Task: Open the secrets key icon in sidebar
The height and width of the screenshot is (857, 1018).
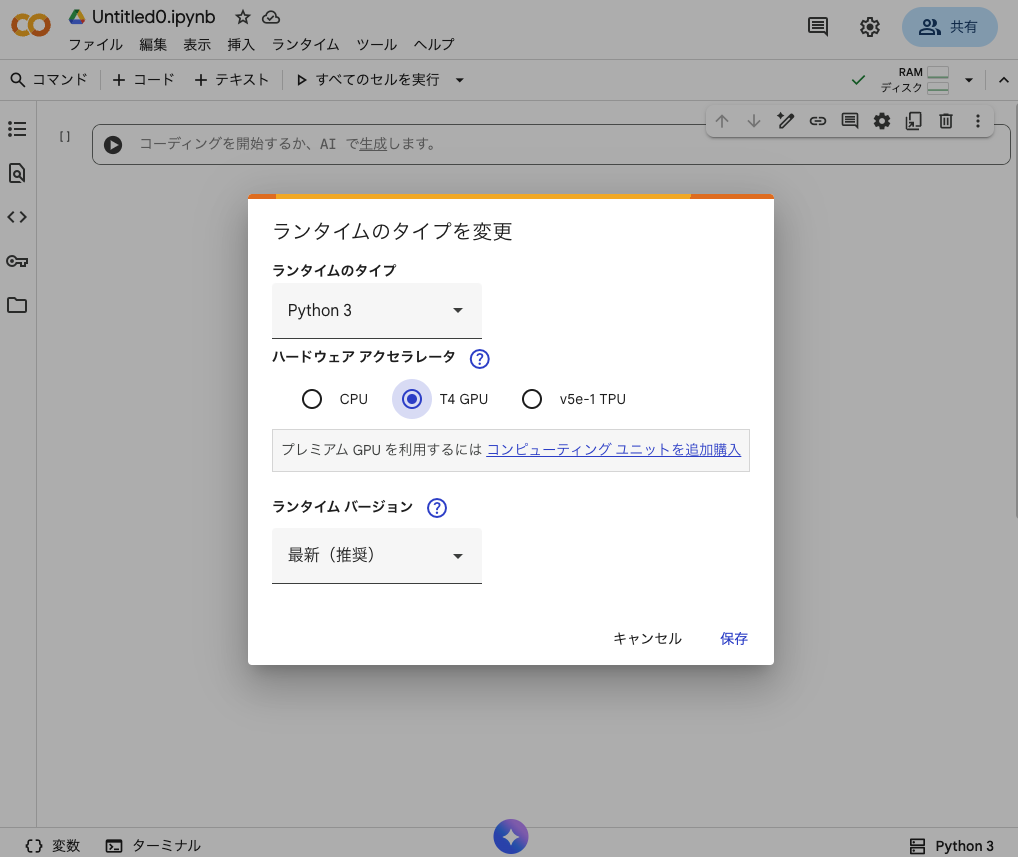Action: pyautogui.click(x=17, y=261)
